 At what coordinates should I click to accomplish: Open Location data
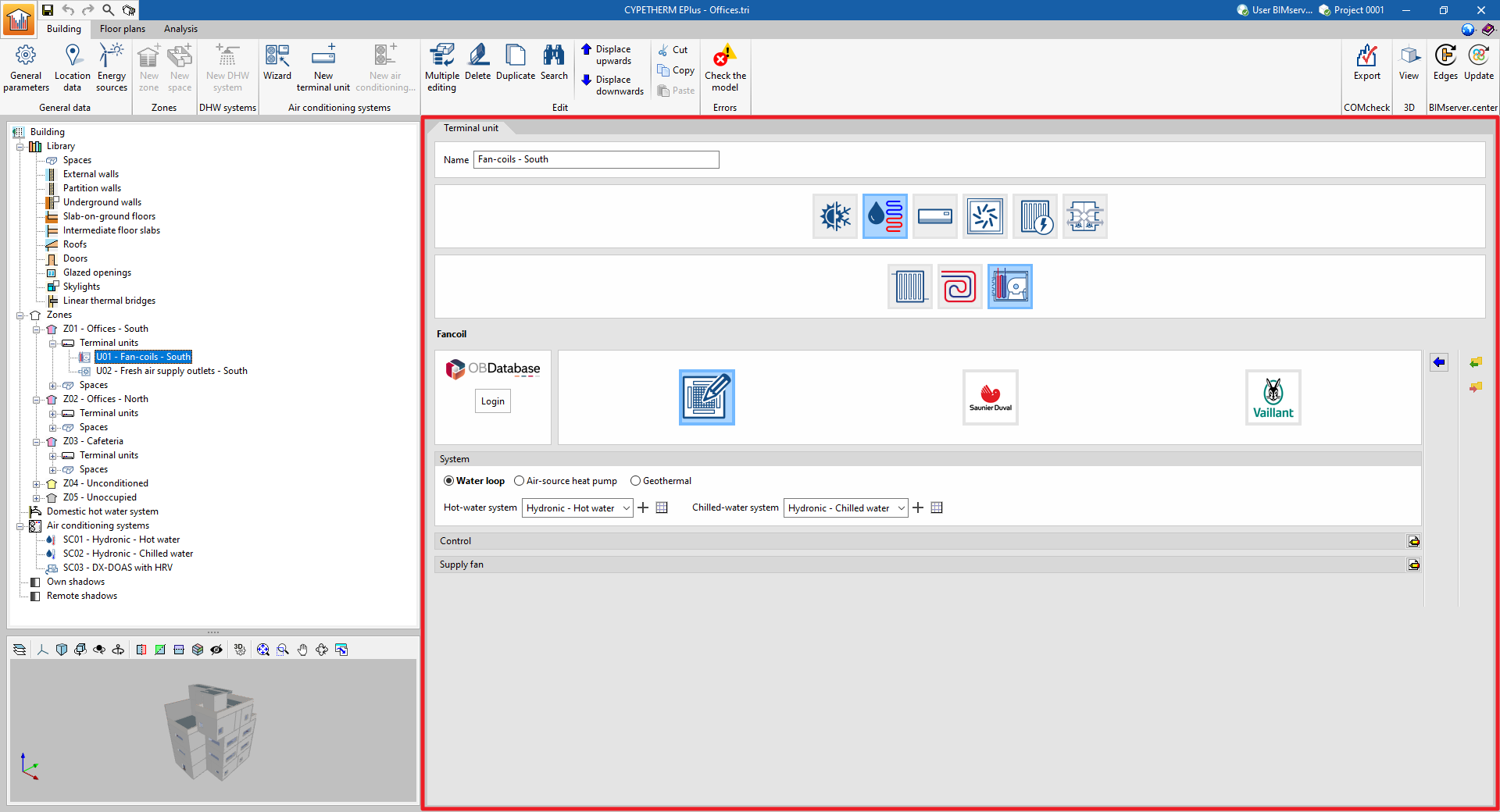pos(72,67)
